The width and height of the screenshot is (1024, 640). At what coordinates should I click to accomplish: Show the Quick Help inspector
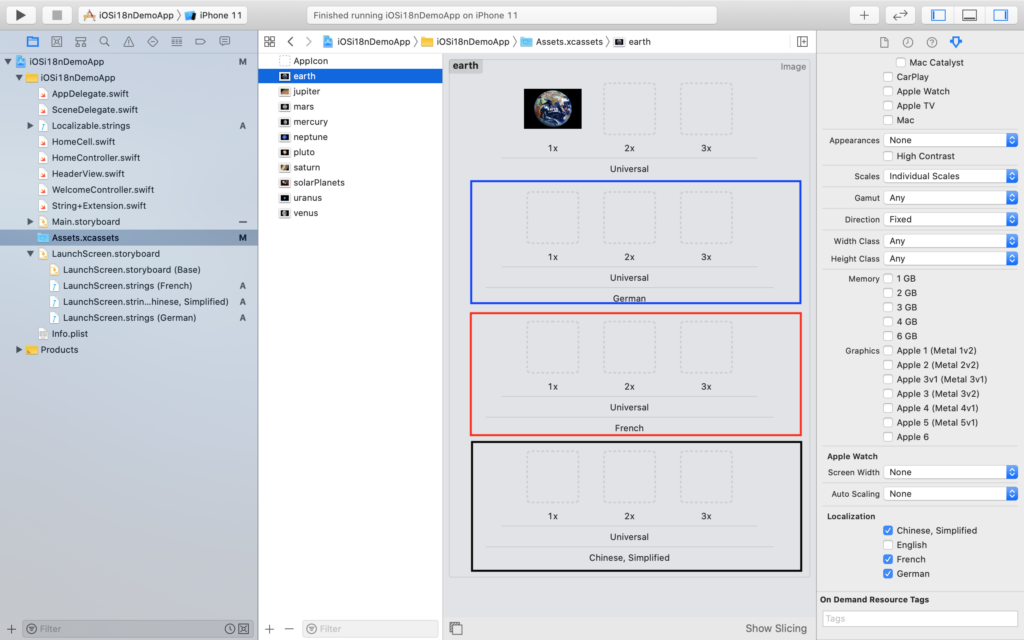932,42
